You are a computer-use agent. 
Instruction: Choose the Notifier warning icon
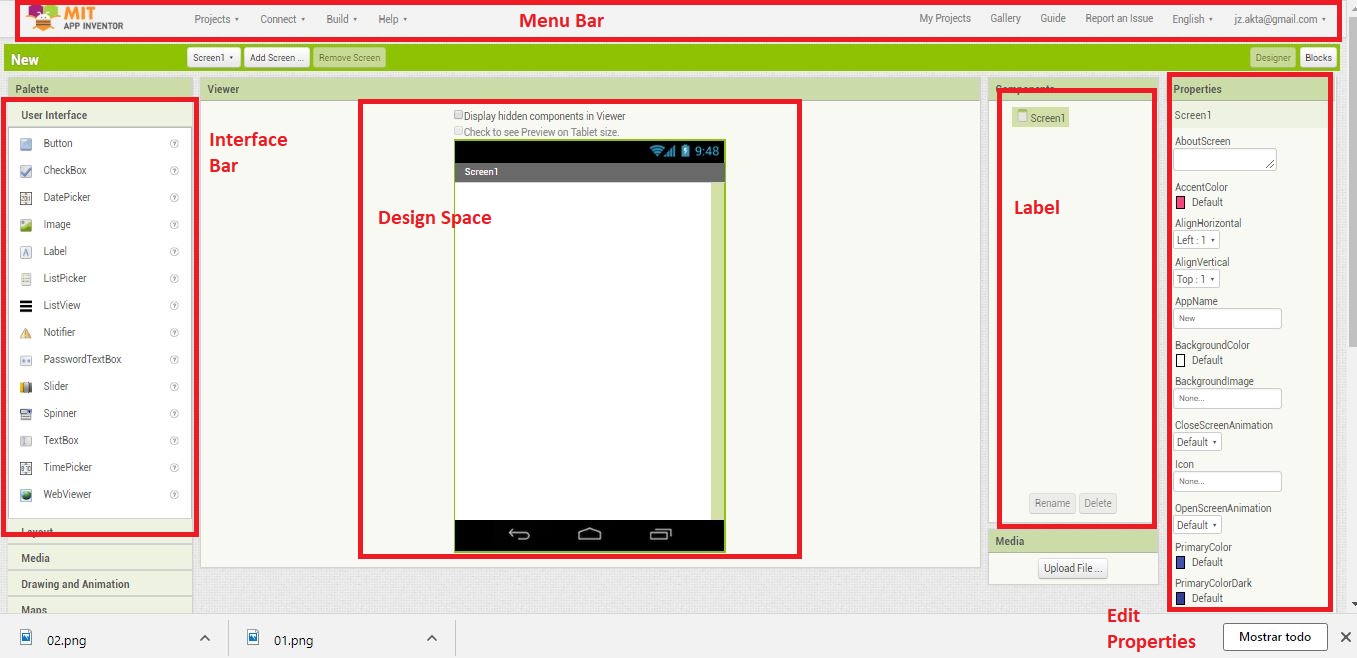tap(26, 333)
